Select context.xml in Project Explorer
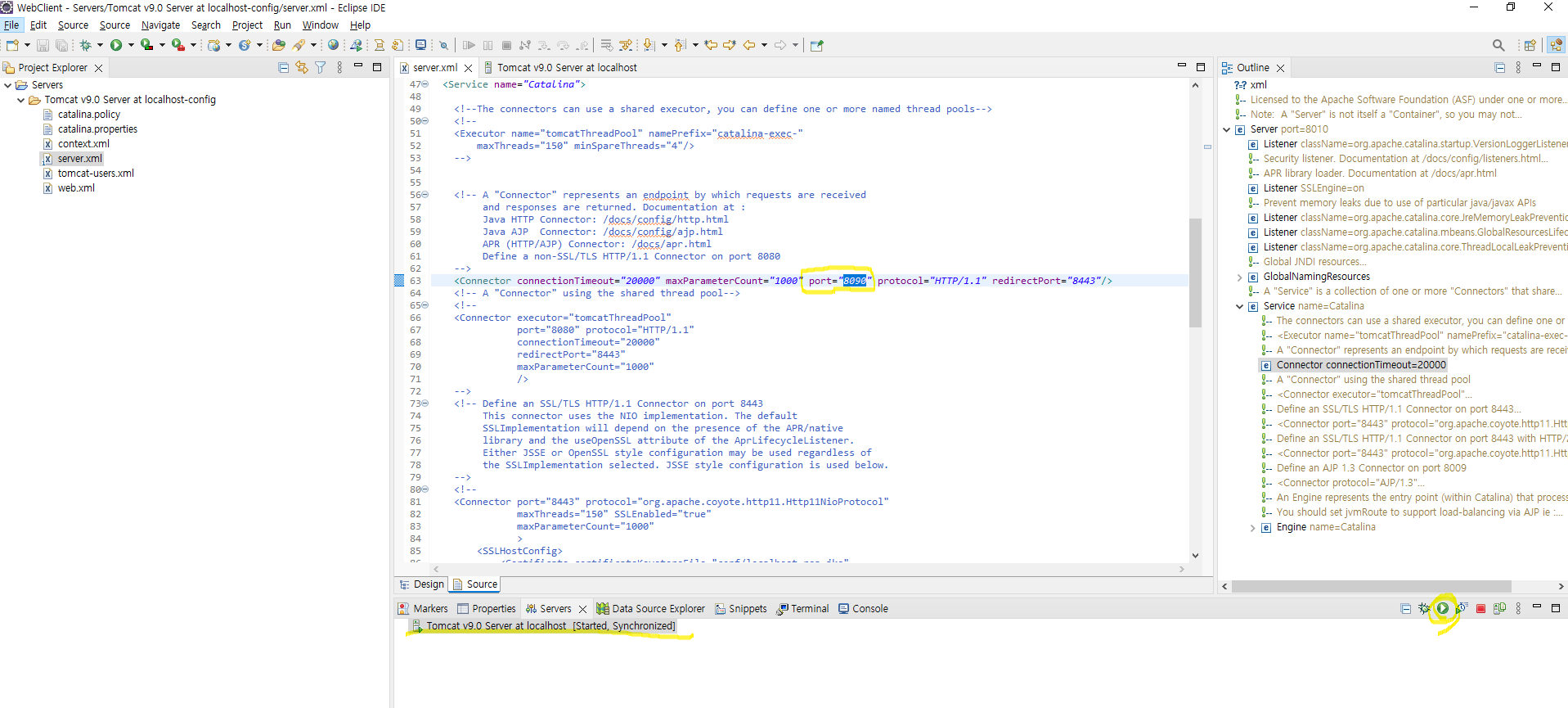 pos(83,144)
